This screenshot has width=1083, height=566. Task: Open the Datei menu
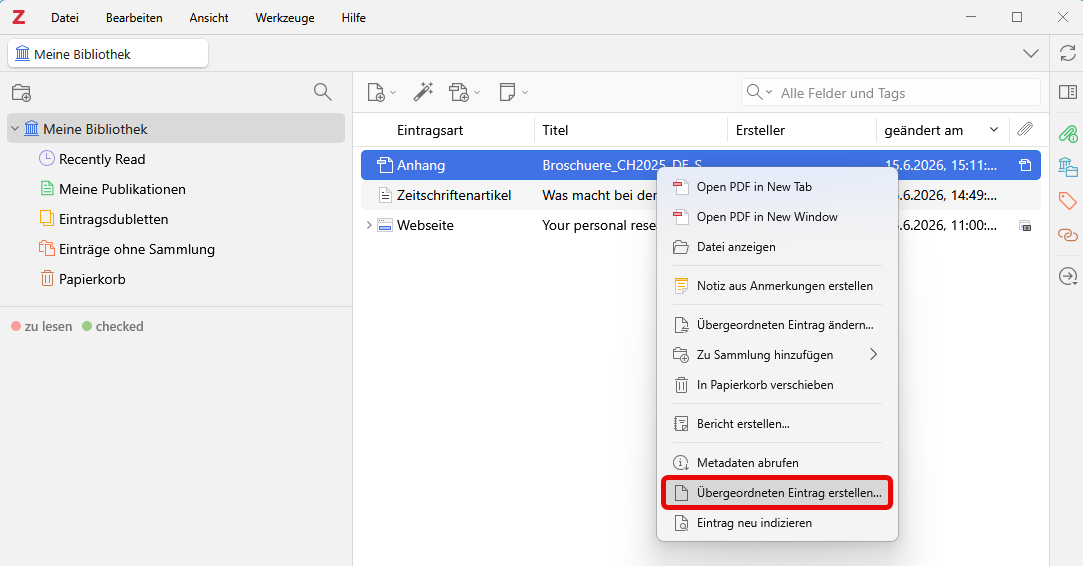65,18
